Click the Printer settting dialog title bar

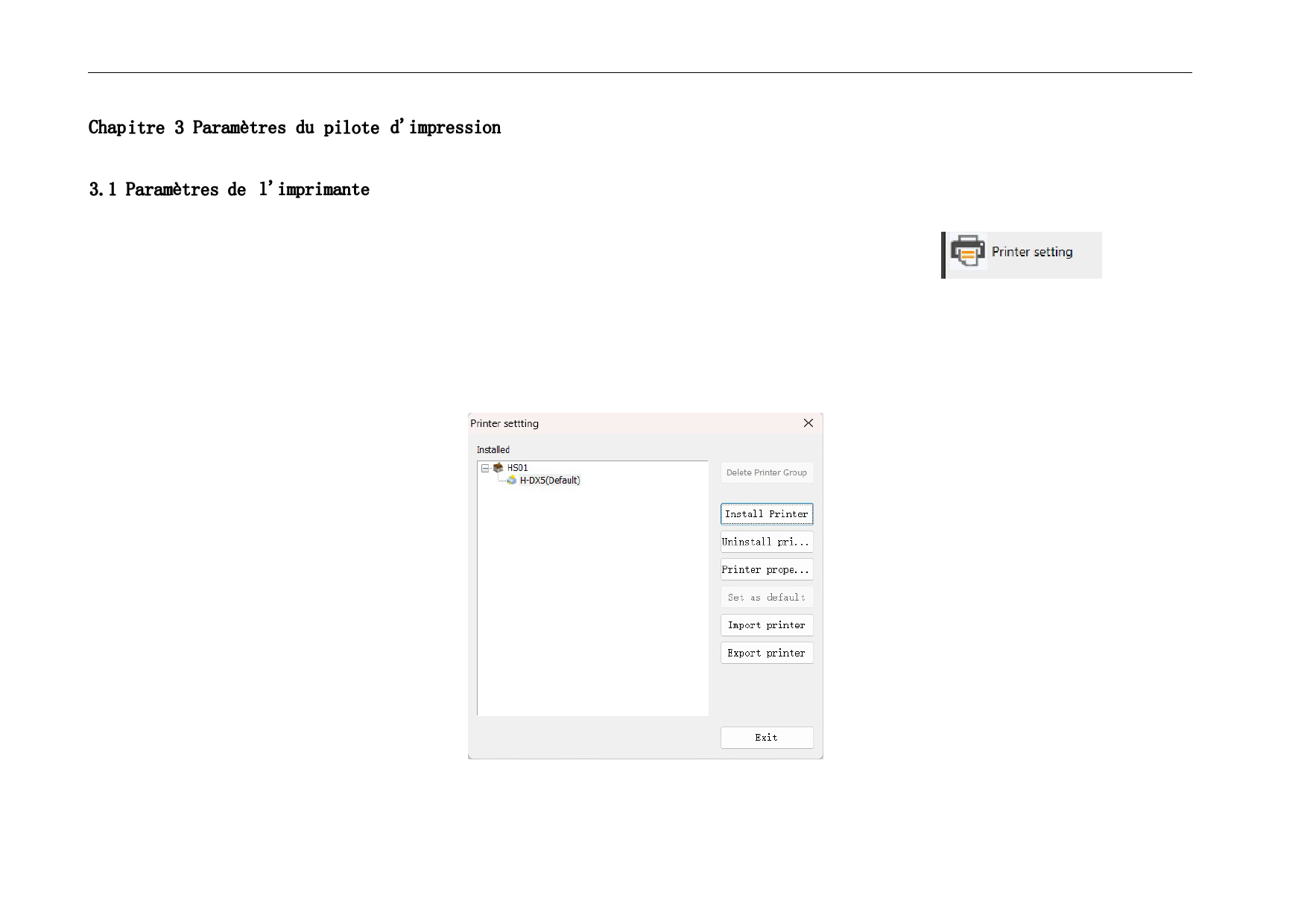pos(633,423)
